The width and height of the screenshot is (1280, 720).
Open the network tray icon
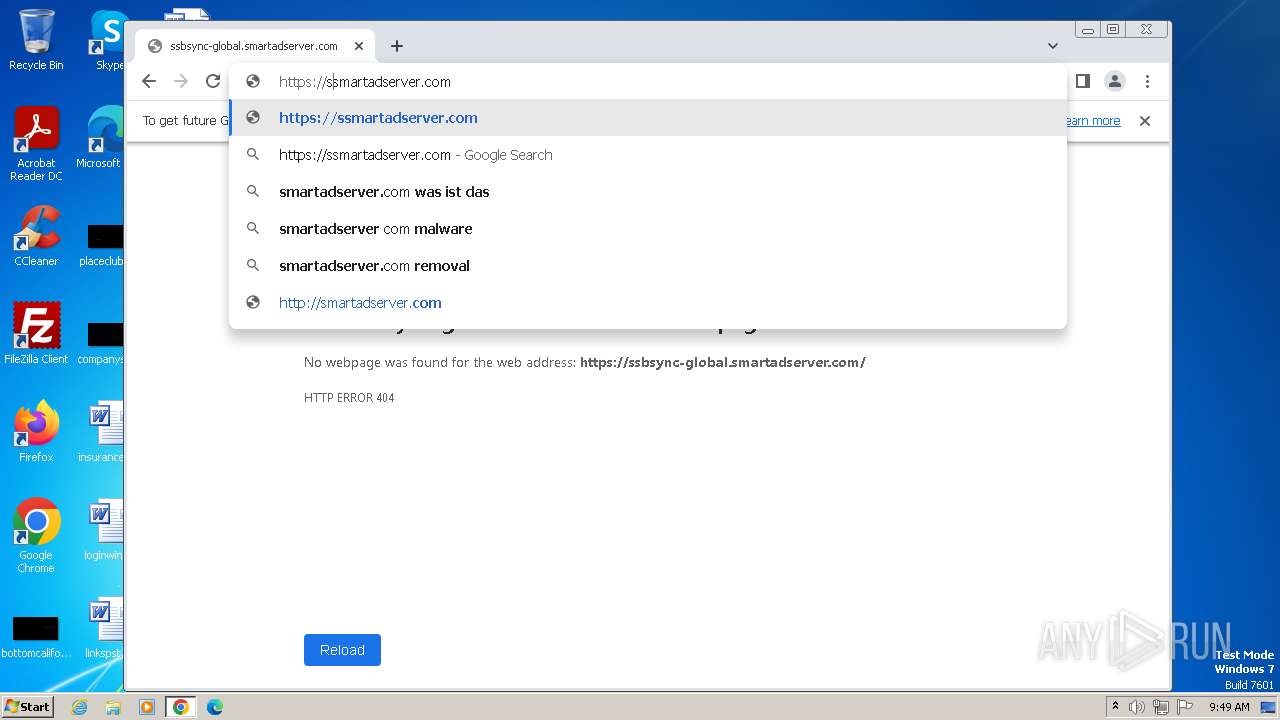click(x=1160, y=707)
